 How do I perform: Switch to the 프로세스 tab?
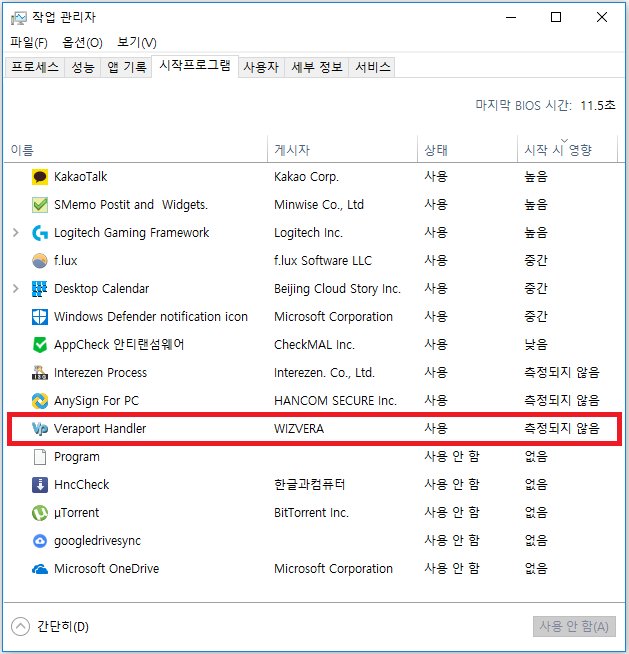click(35, 67)
